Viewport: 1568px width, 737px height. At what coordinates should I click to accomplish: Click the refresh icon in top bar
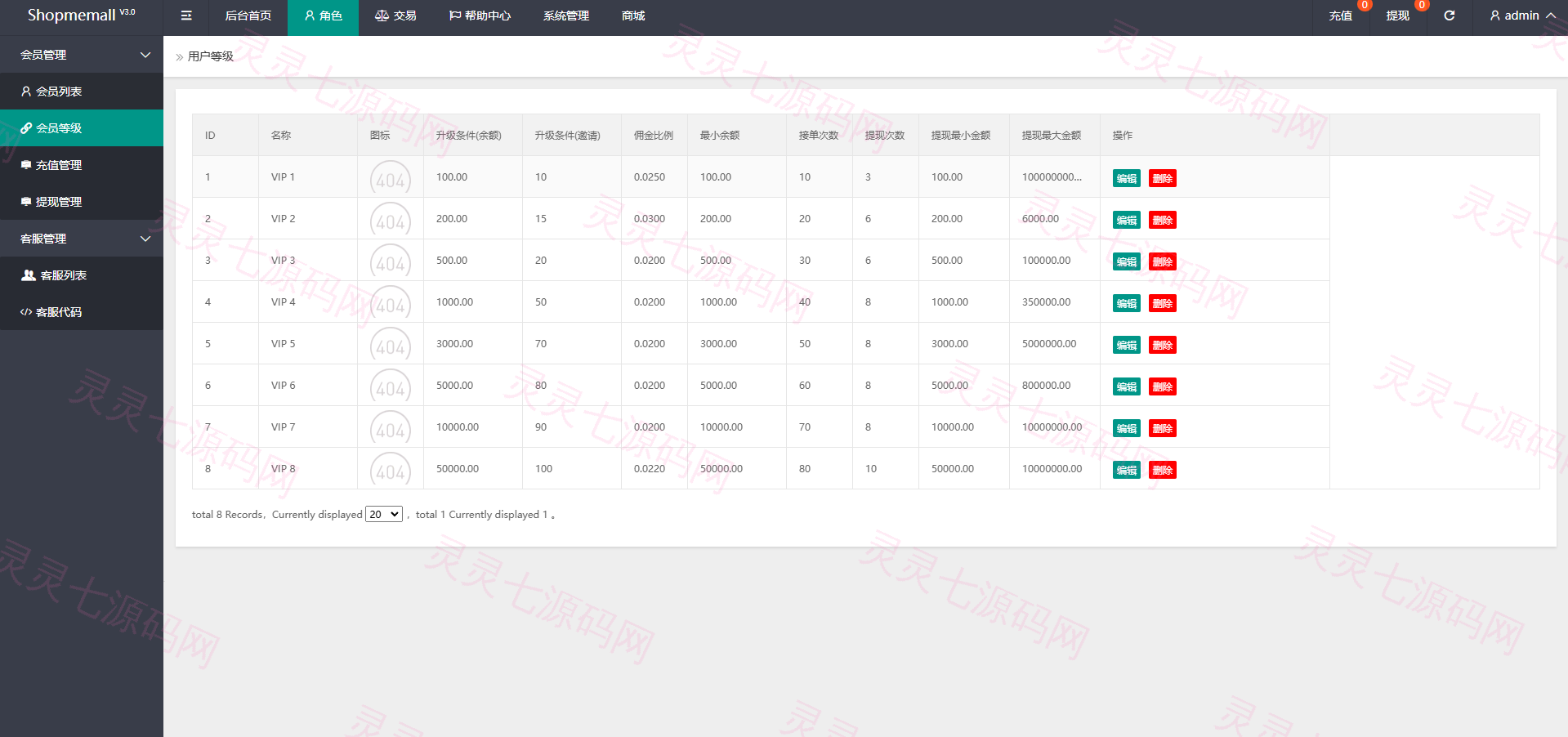point(1449,16)
